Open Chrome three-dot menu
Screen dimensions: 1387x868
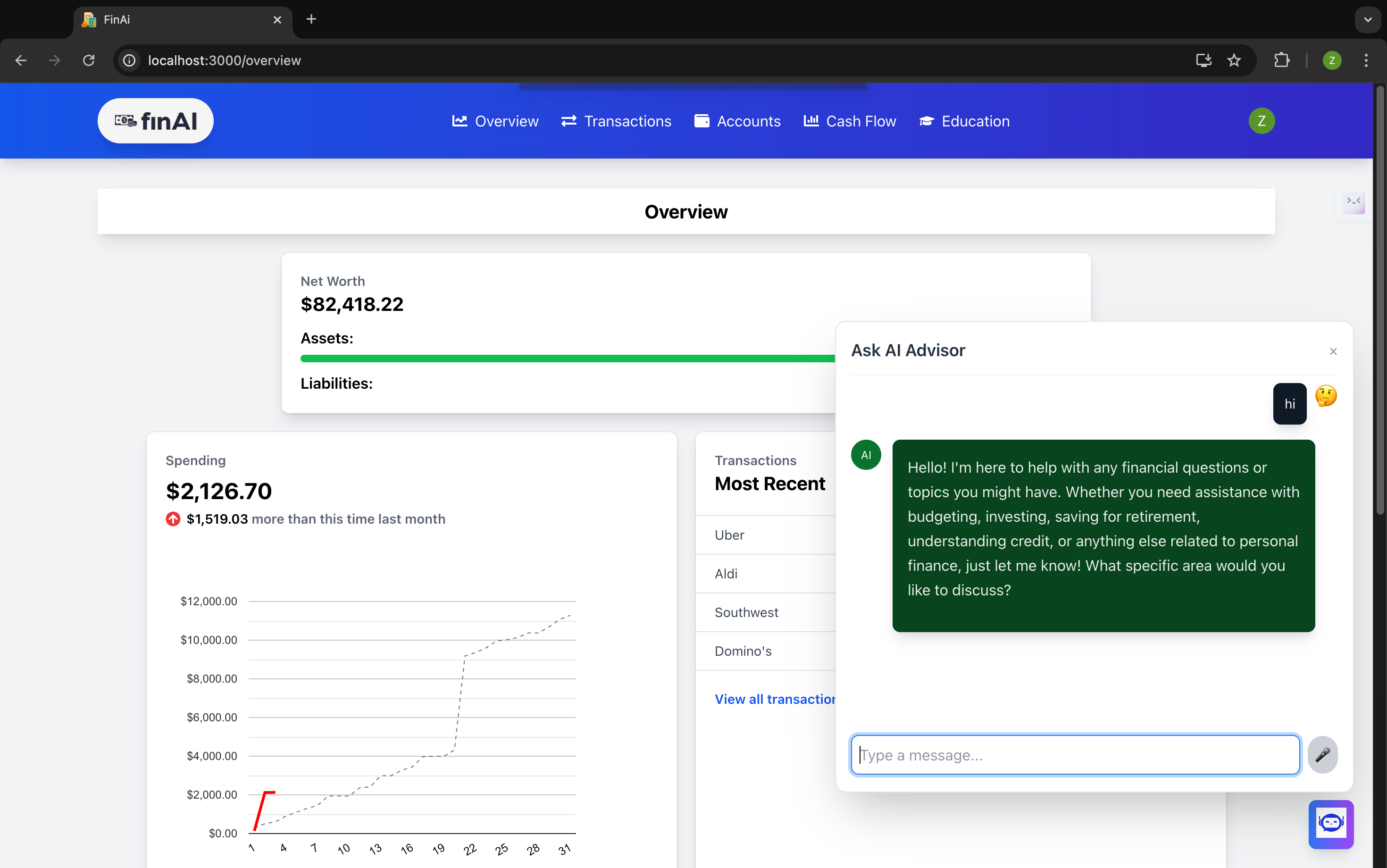[x=1366, y=60]
